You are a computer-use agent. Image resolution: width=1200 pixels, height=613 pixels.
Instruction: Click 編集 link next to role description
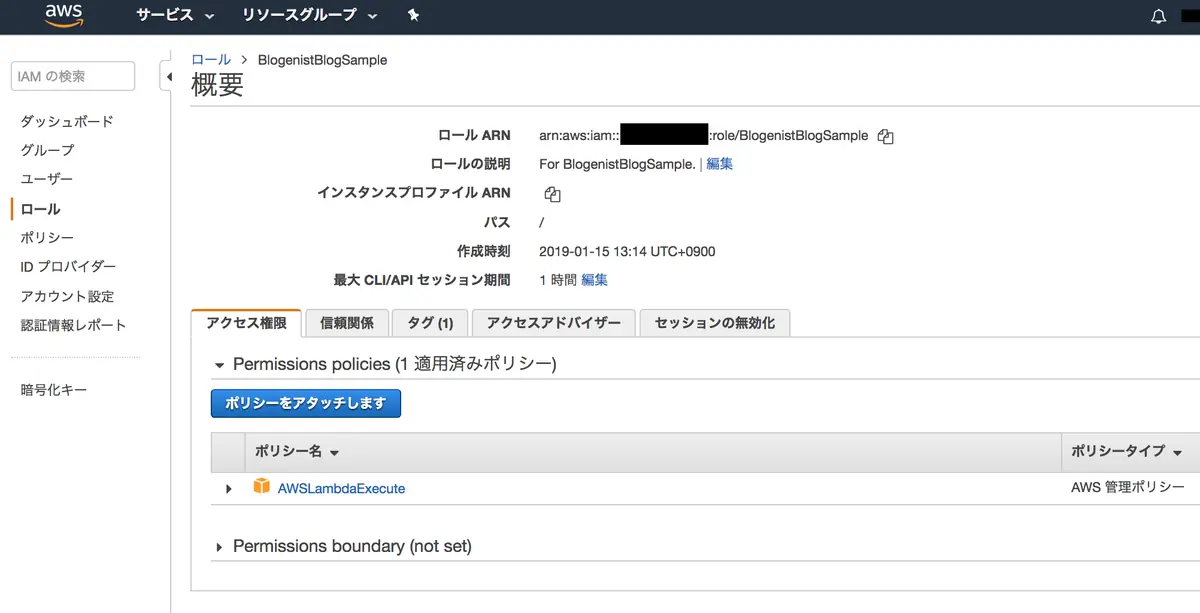coord(720,164)
